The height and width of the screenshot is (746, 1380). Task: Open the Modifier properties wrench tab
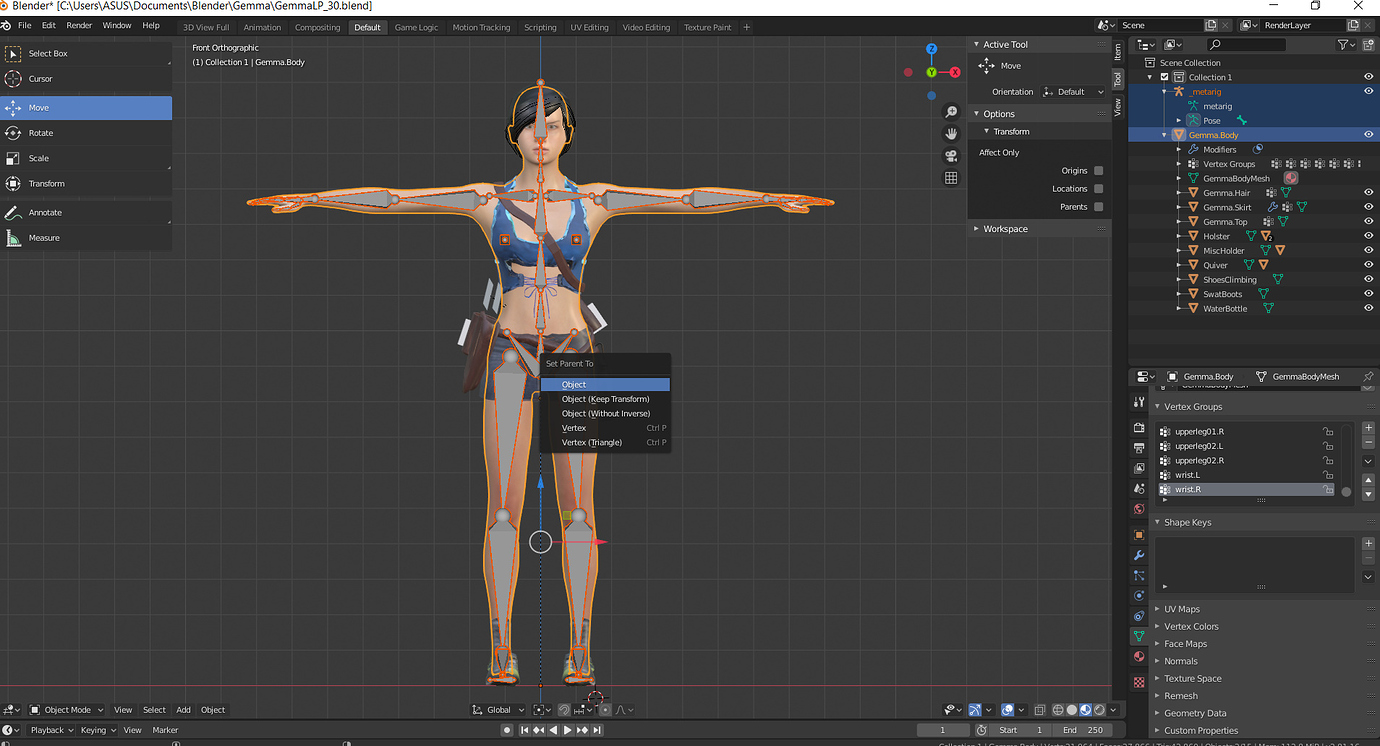1138,554
